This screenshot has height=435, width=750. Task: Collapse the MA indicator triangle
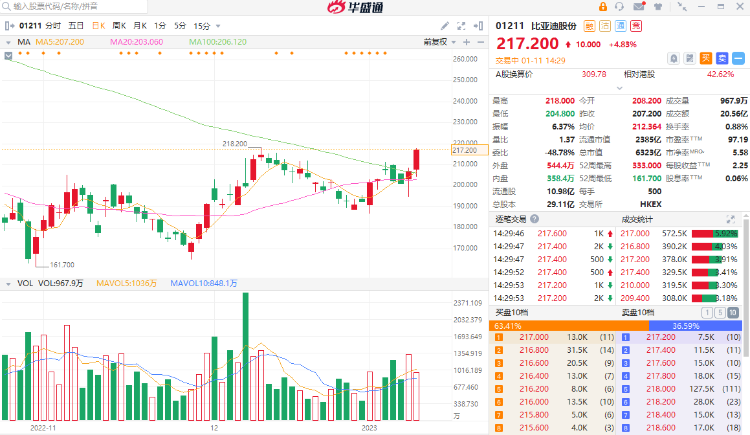click(x=8, y=42)
